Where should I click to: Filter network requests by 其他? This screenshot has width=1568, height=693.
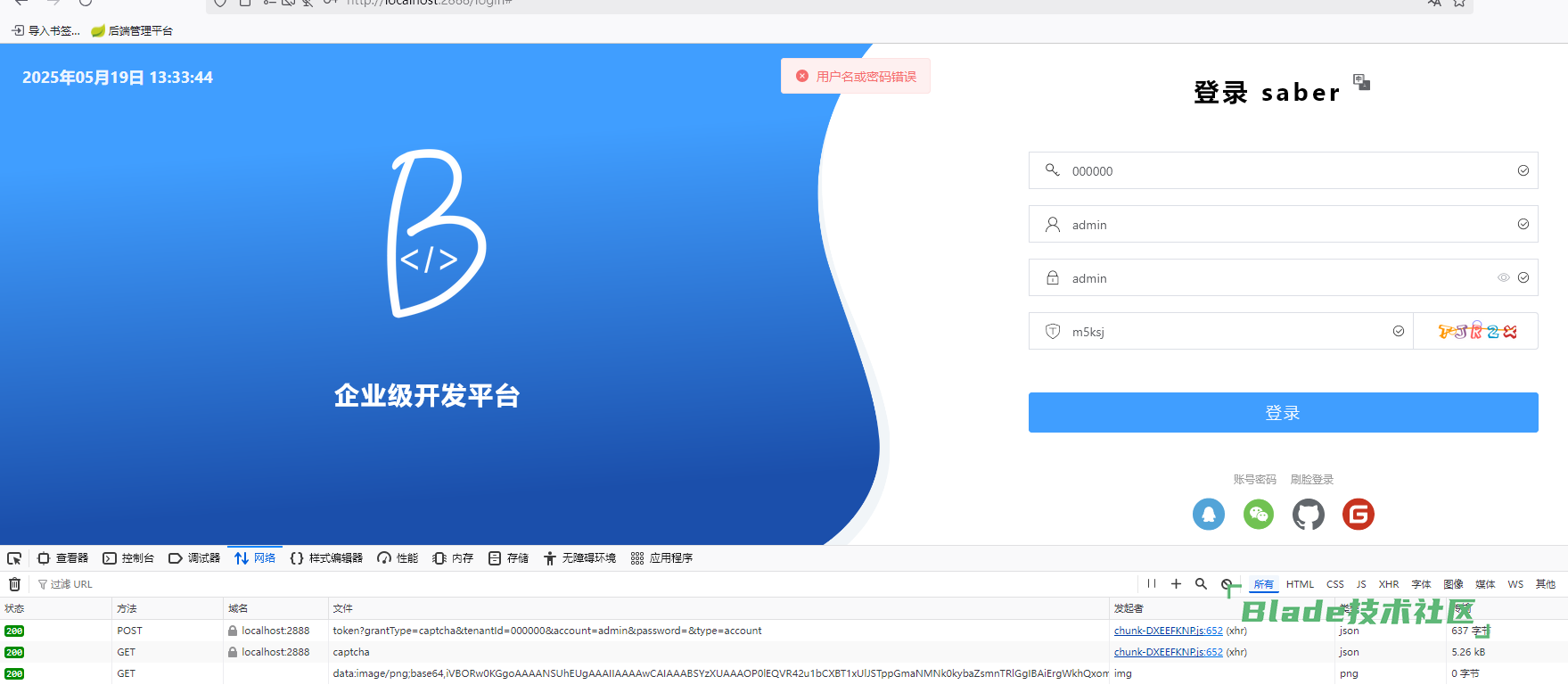coord(1546,584)
